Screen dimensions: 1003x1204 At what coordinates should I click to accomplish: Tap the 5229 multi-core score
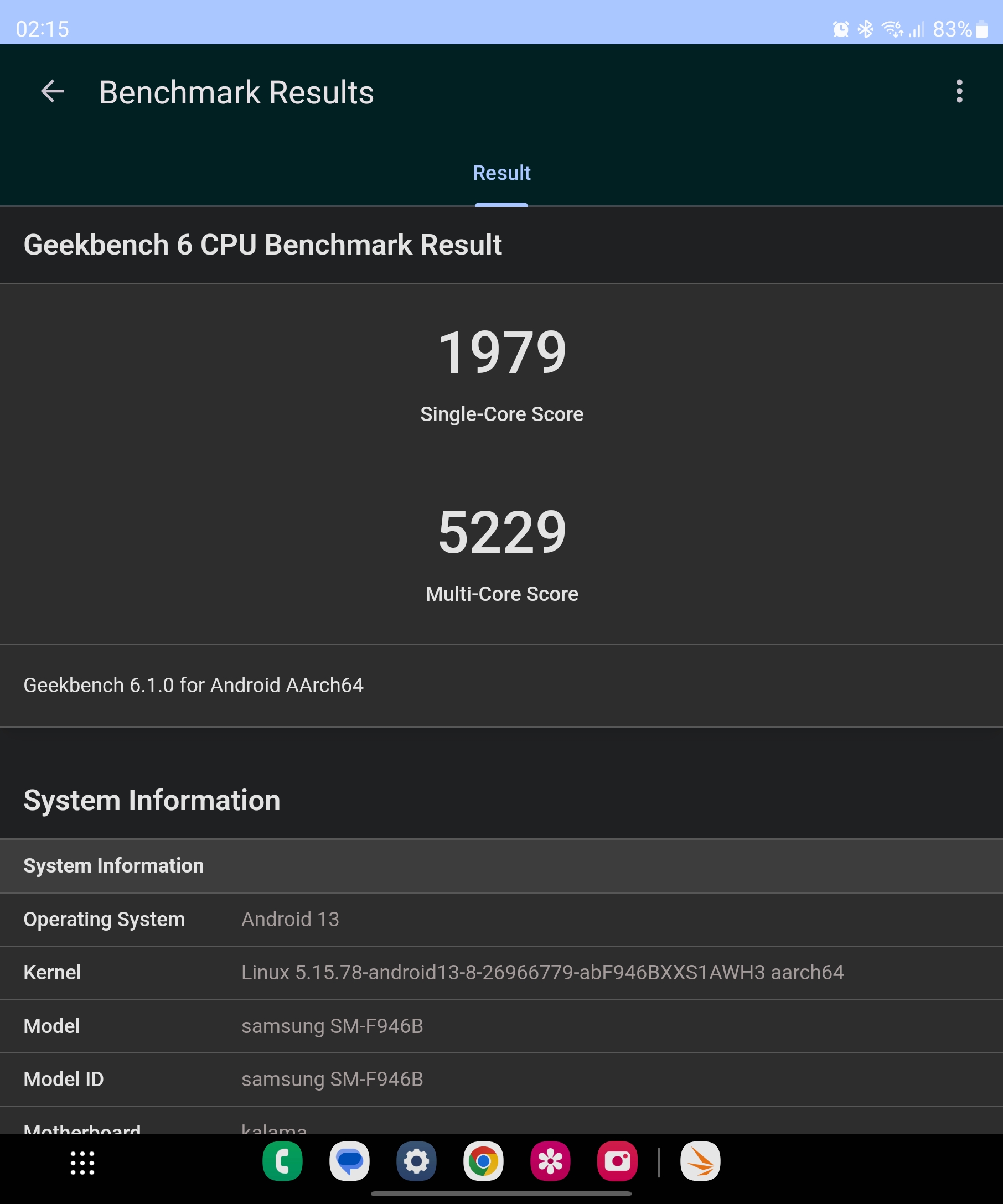pos(502,533)
